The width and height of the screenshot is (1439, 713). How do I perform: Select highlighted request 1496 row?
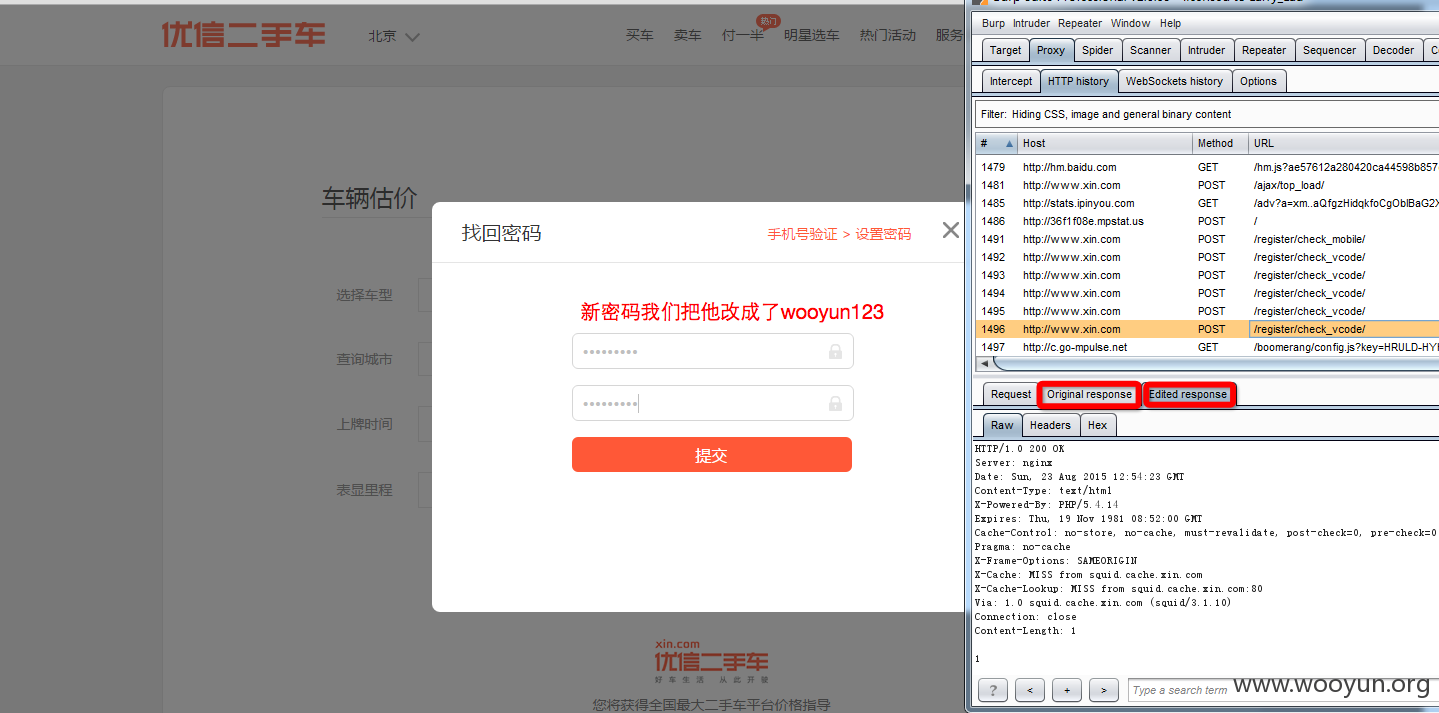coord(1207,329)
